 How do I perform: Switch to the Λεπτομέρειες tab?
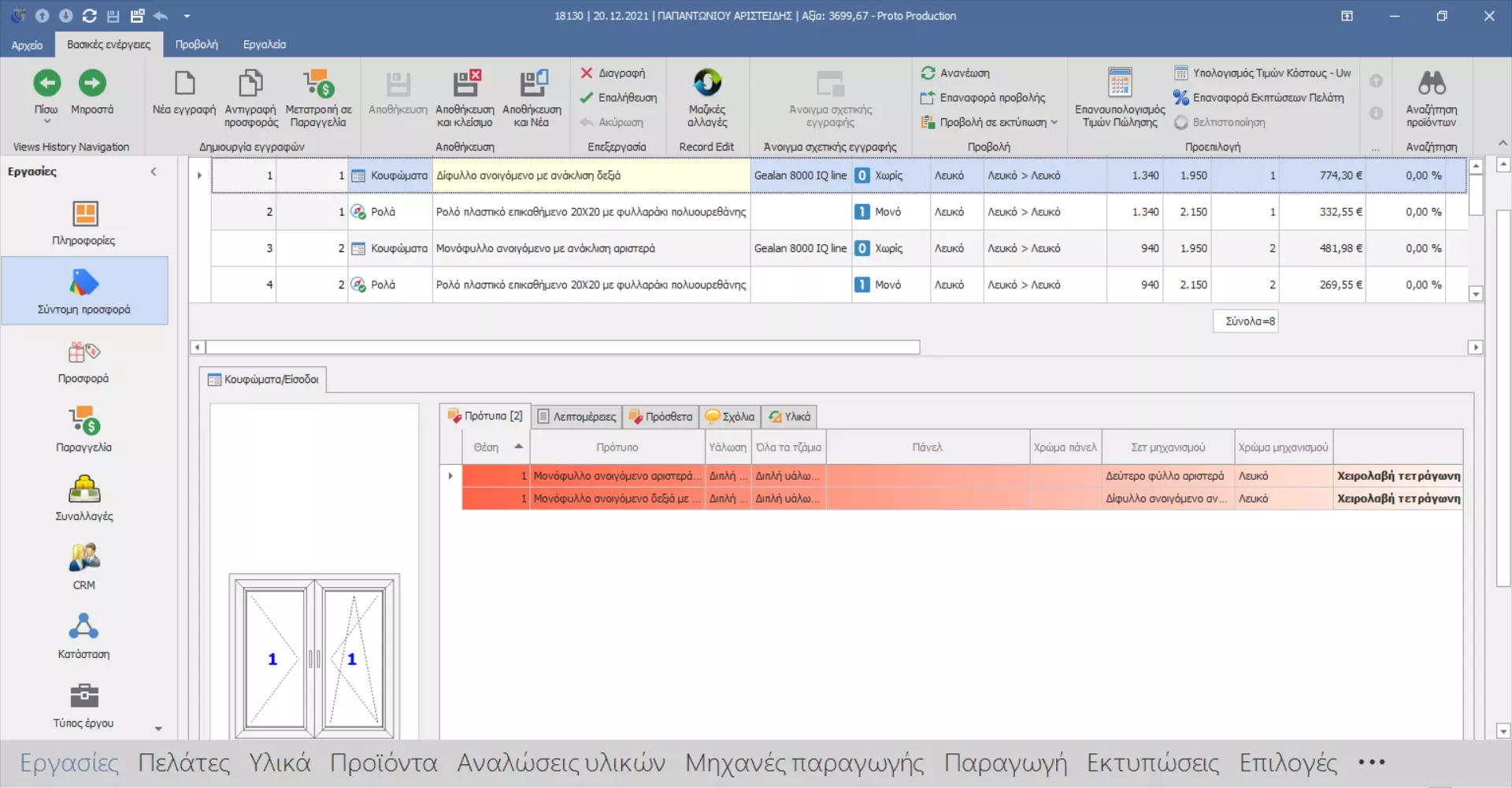click(x=576, y=417)
